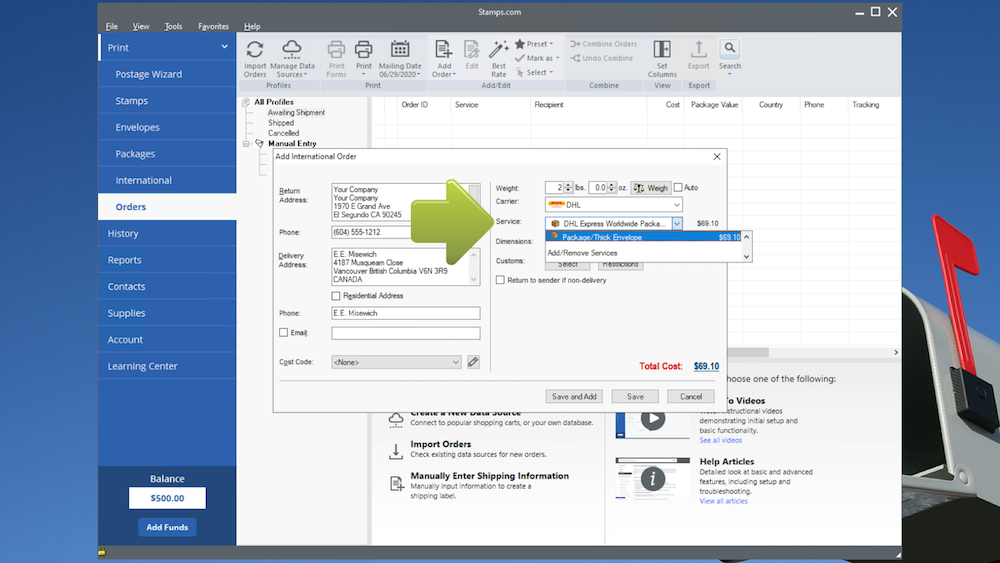Close the Add International Order dialog
The image size is (1000, 563).
pos(717,156)
